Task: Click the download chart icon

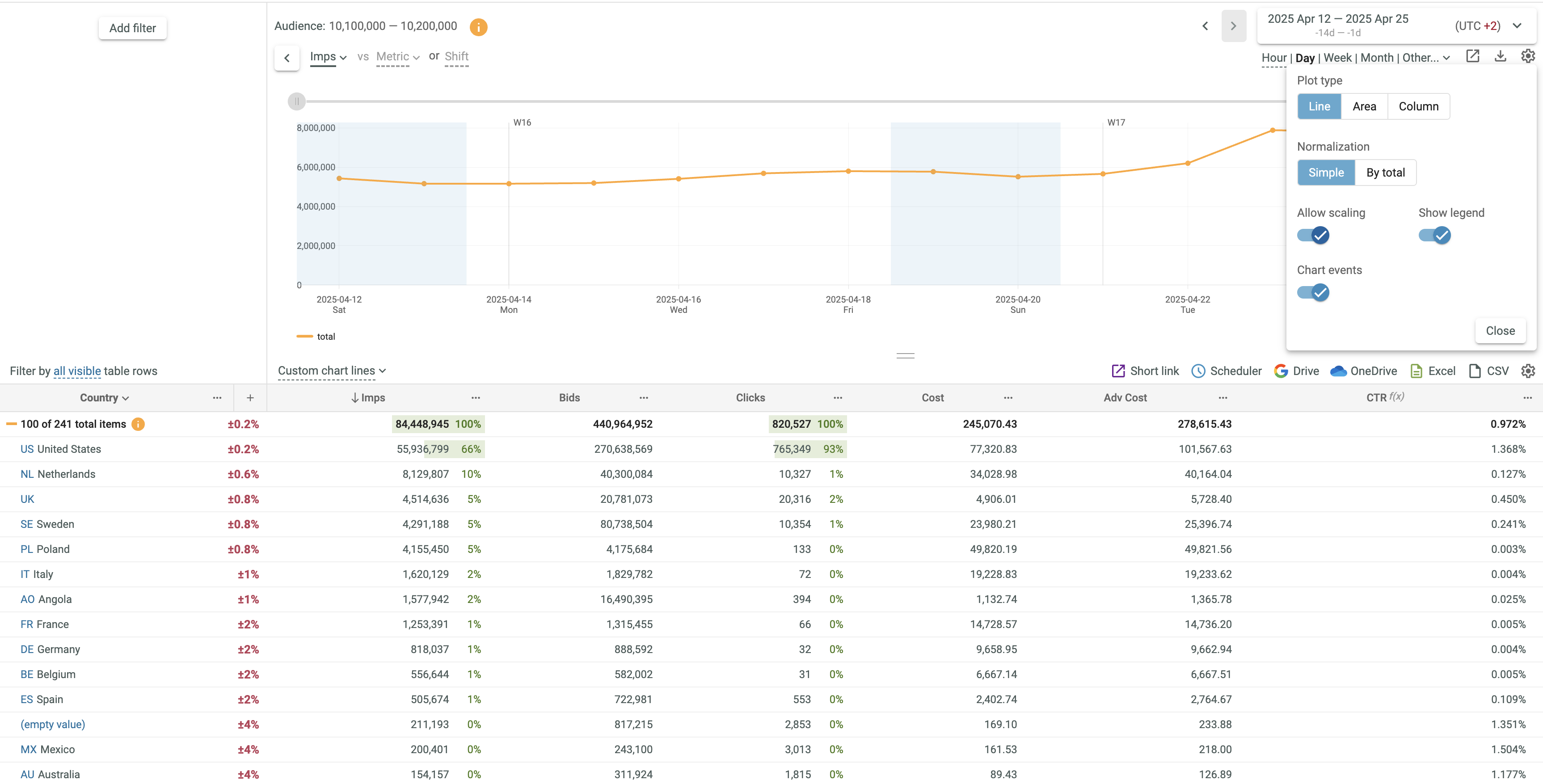Action: click(1500, 56)
